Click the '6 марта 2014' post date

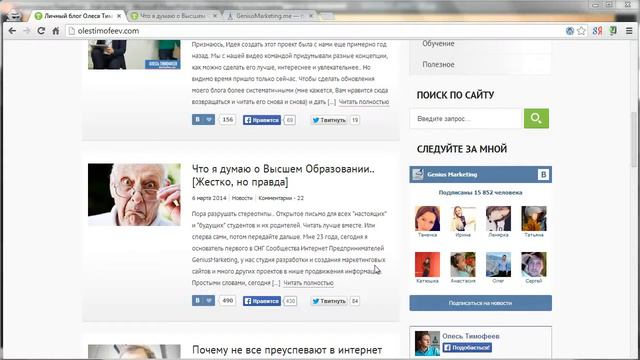[209, 198]
